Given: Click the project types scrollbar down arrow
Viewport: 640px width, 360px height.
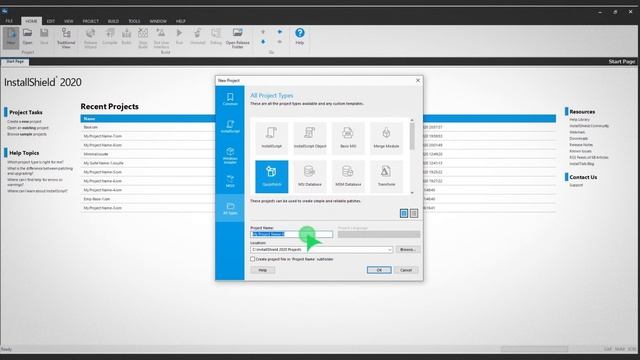Looking at the screenshot, I should point(412,193).
